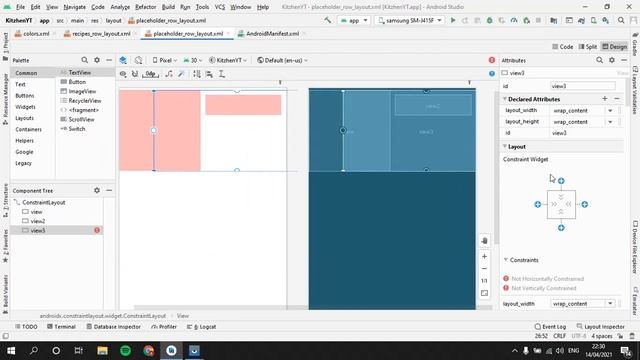Image resolution: width=640 pixels, height=360 pixels.
Task: Click Clear Constraints icon
Action: click(x=169, y=74)
